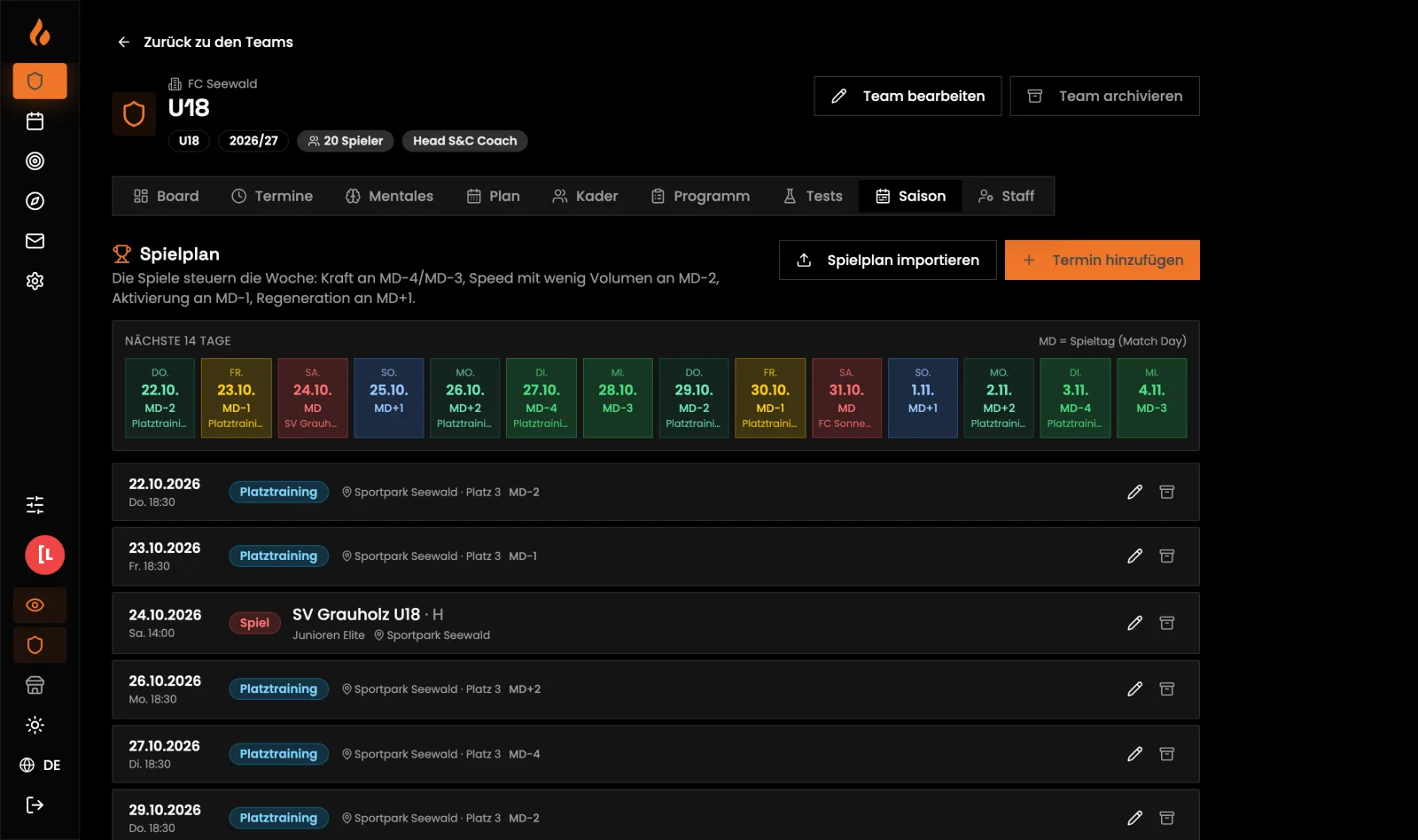Click the target icon in the sidebar

(35, 161)
